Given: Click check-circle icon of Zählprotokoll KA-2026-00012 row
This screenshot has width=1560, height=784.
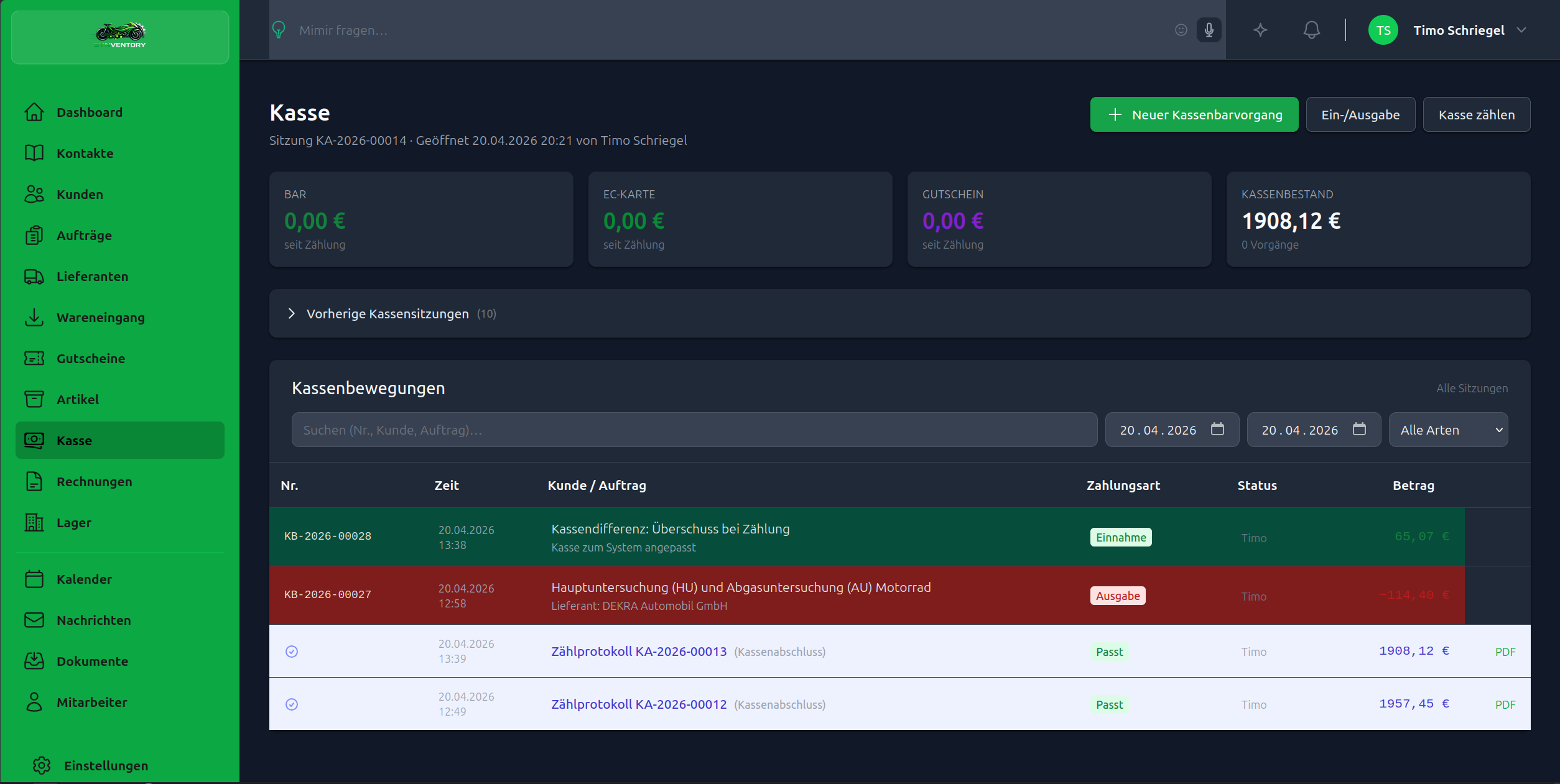Looking at the screenshot, I should (x=292, y=704).
